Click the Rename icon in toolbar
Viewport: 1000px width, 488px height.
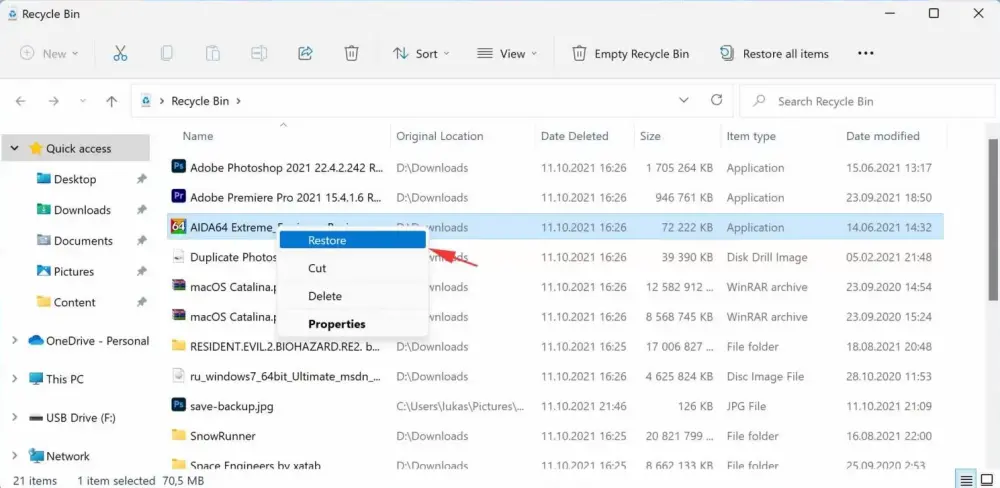pyautogui.click(x=259, y=54)
